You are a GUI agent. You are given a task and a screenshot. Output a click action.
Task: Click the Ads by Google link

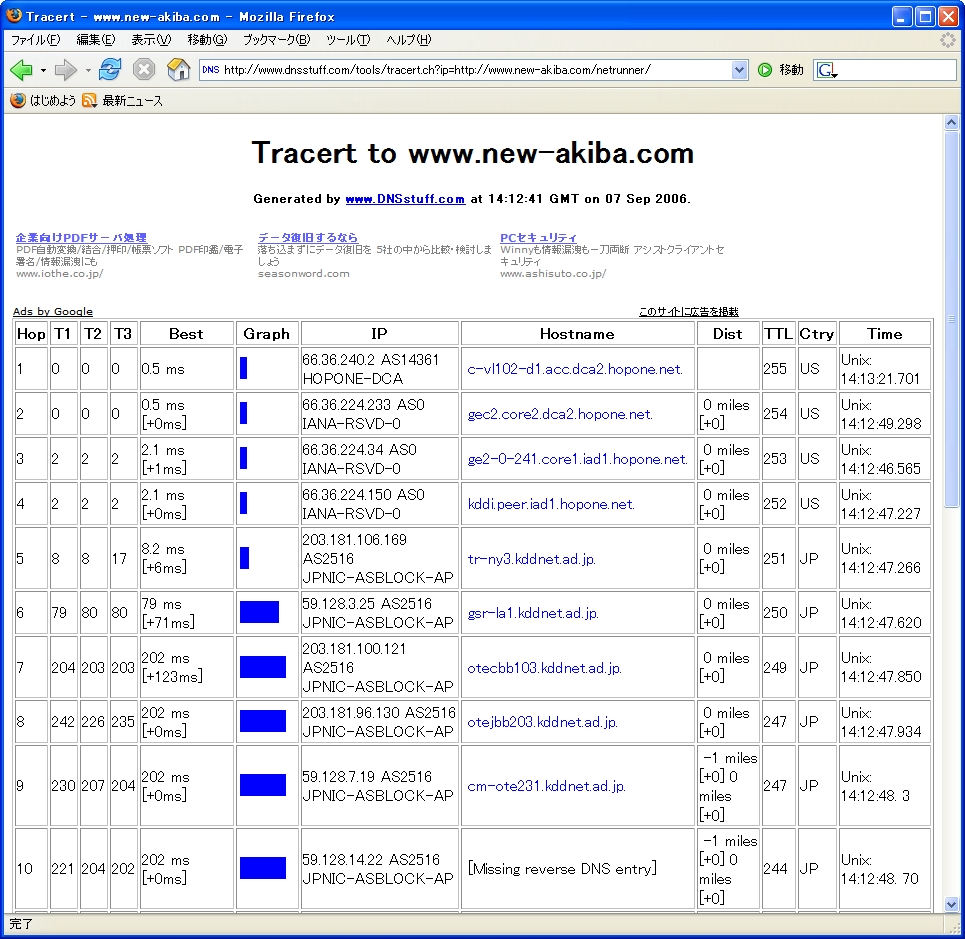pyautogui.click(x=53, y=311)
